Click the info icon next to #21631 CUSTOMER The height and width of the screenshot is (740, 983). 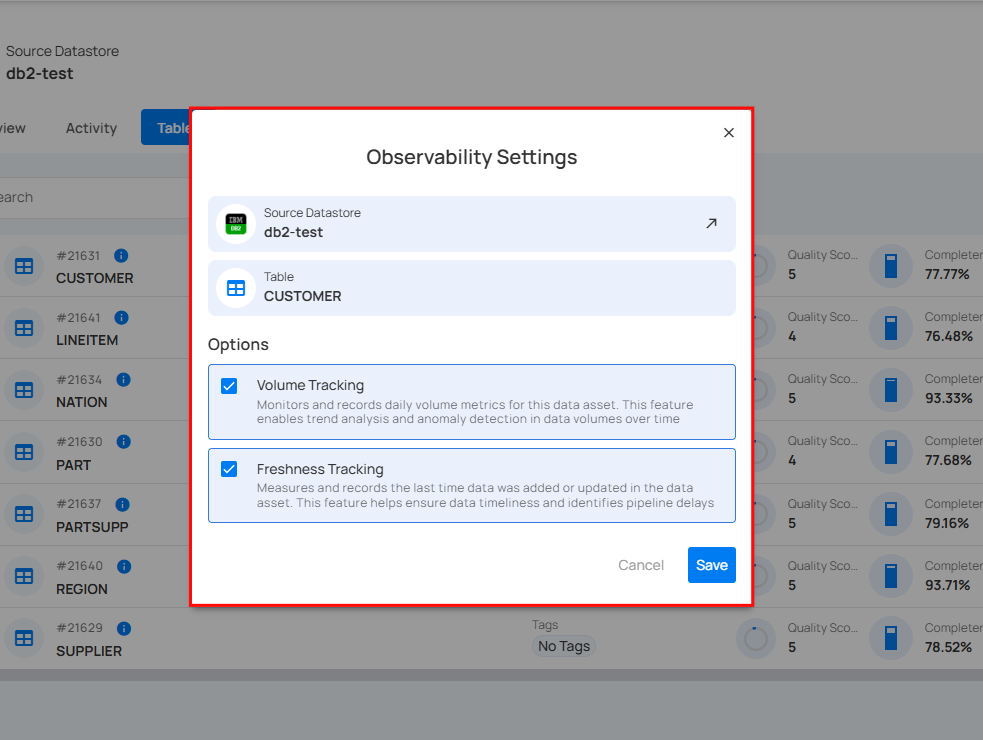tap(121, 255)
